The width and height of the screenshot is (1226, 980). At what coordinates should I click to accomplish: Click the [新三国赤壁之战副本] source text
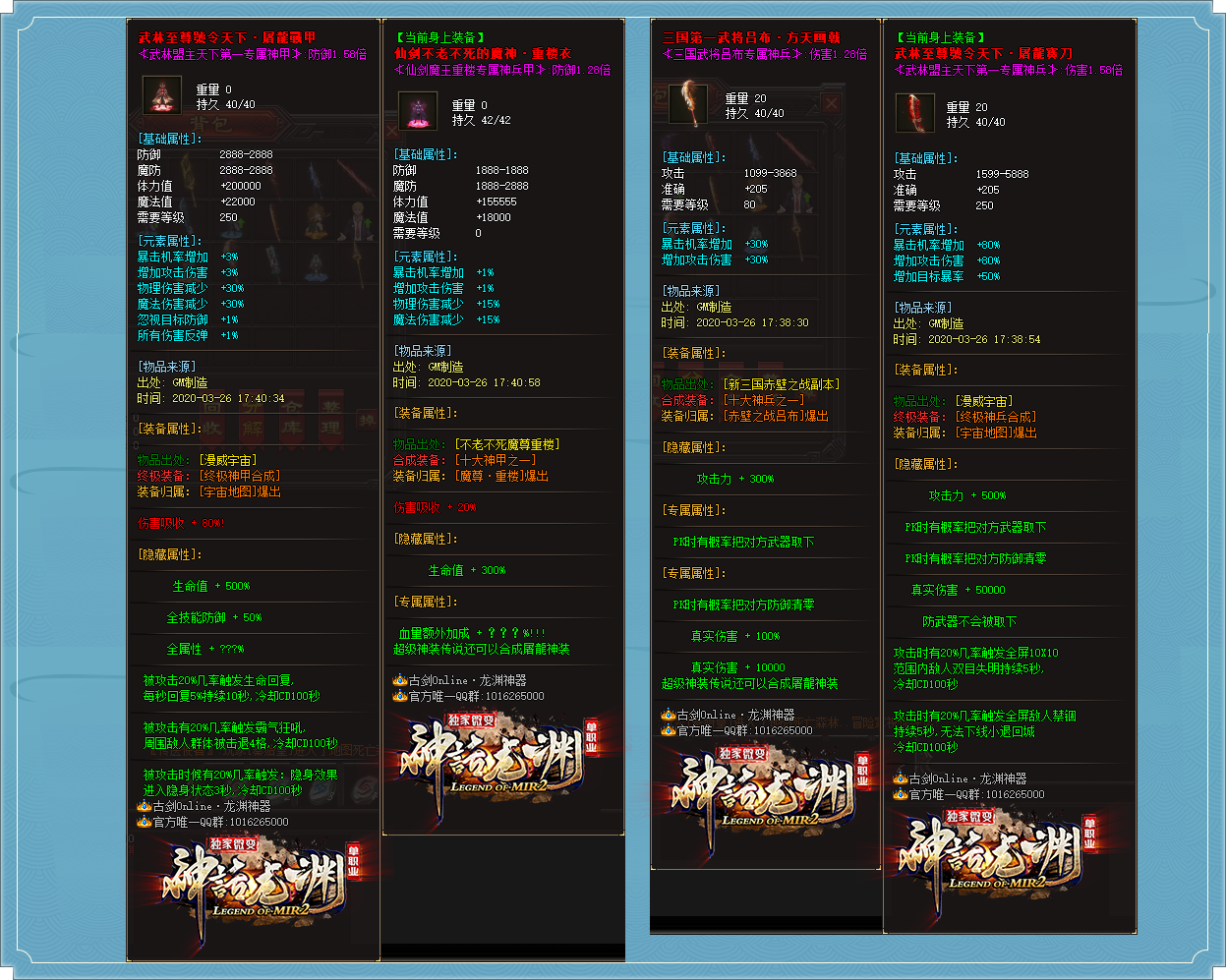pos(782,384)
